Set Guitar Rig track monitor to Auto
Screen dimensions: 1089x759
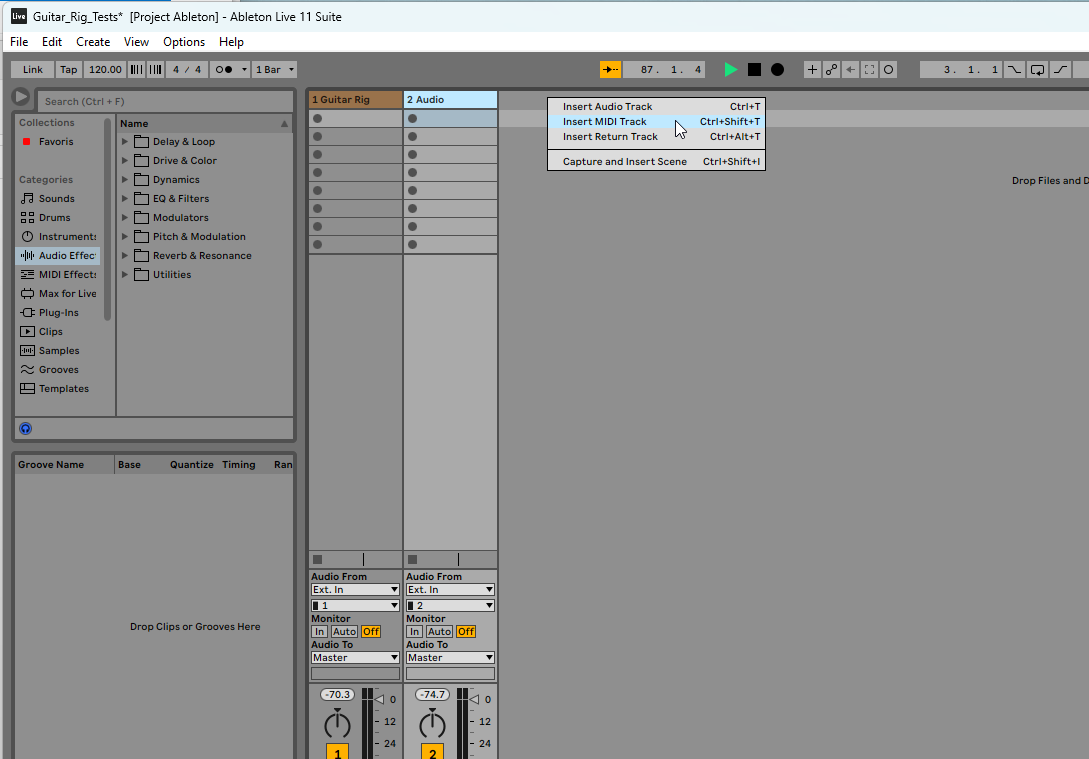[x=344, y=631]
